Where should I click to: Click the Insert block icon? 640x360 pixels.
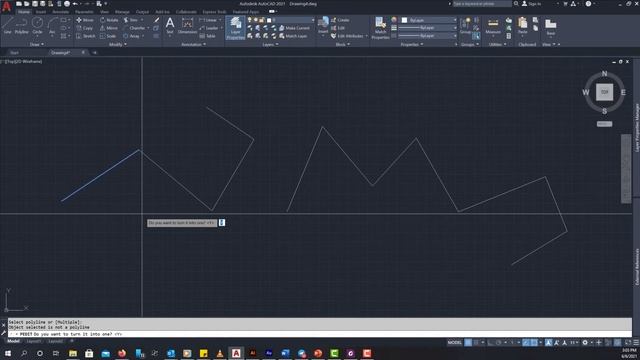click(x=323, y=24)
